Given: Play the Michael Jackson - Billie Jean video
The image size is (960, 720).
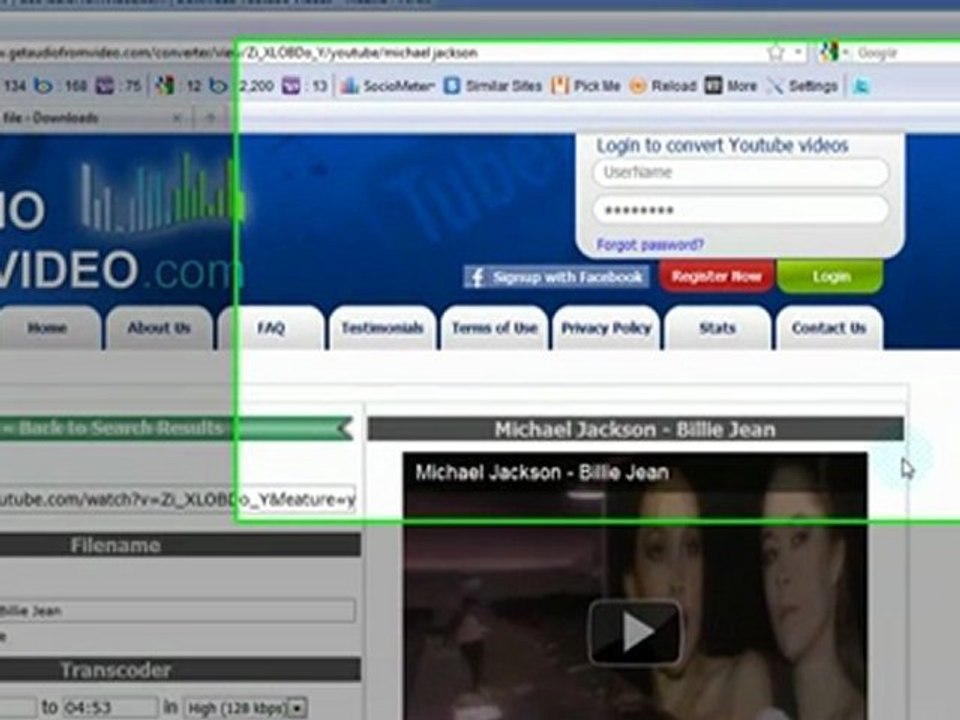Looking at the screenshot, I should click(635, 632).
